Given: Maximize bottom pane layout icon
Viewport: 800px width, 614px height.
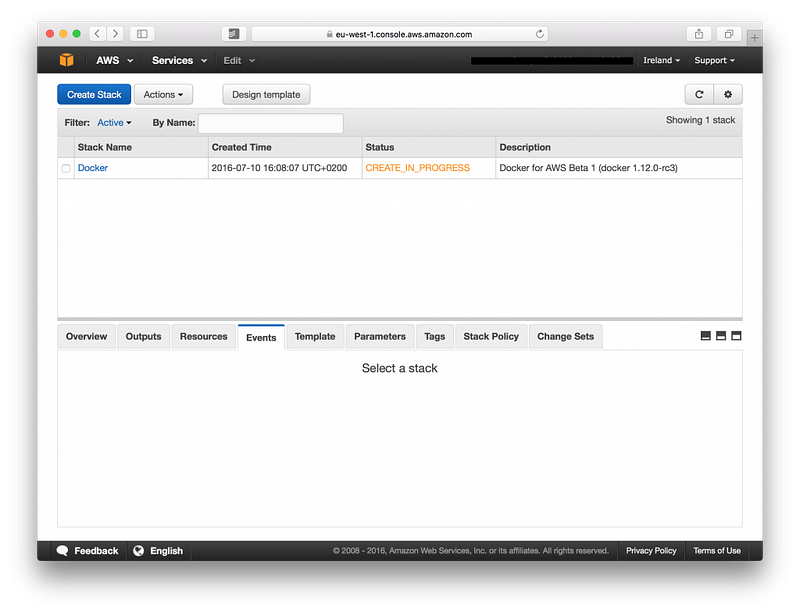Looking at the screenshot, I should pyautogui.click(x=736, y=336).
